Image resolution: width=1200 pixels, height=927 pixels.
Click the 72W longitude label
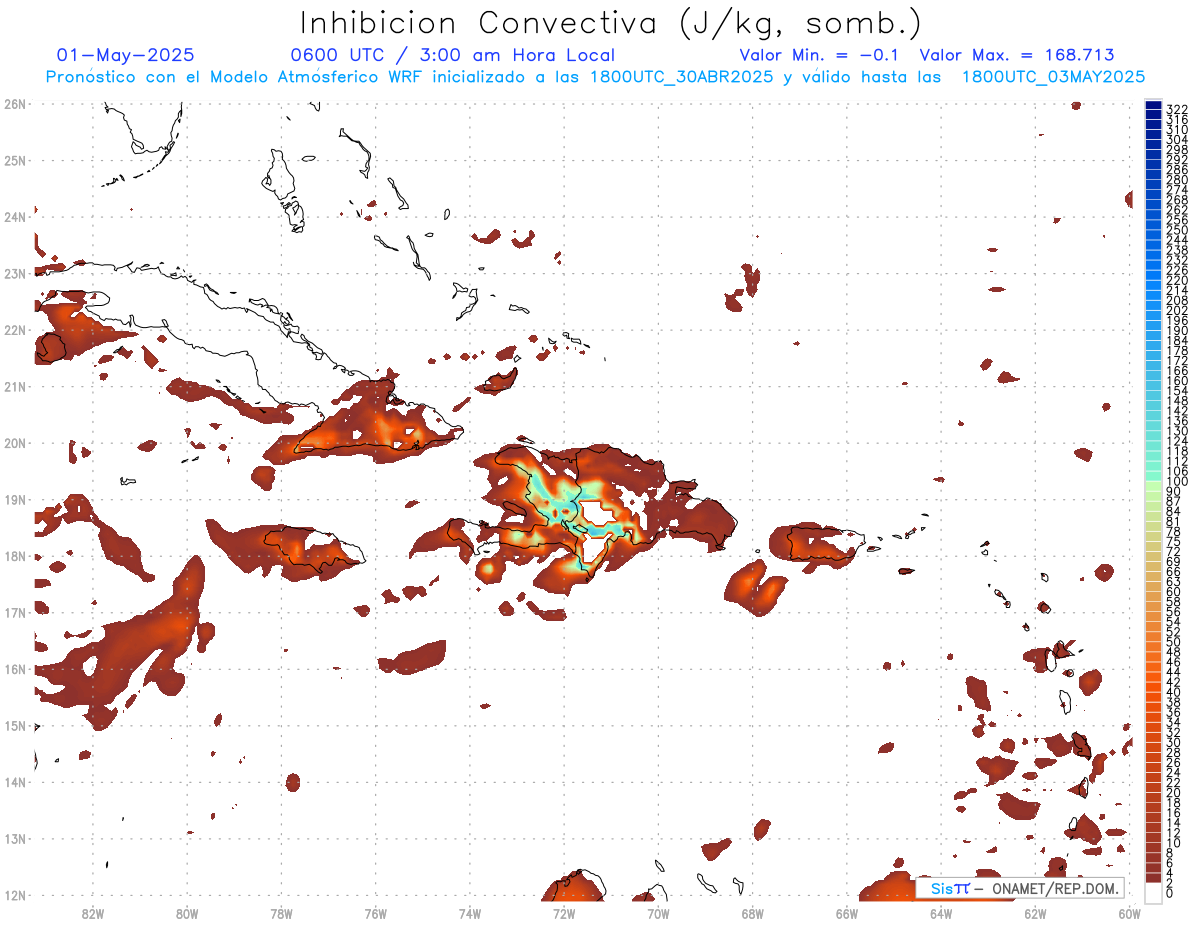[564, 913]
